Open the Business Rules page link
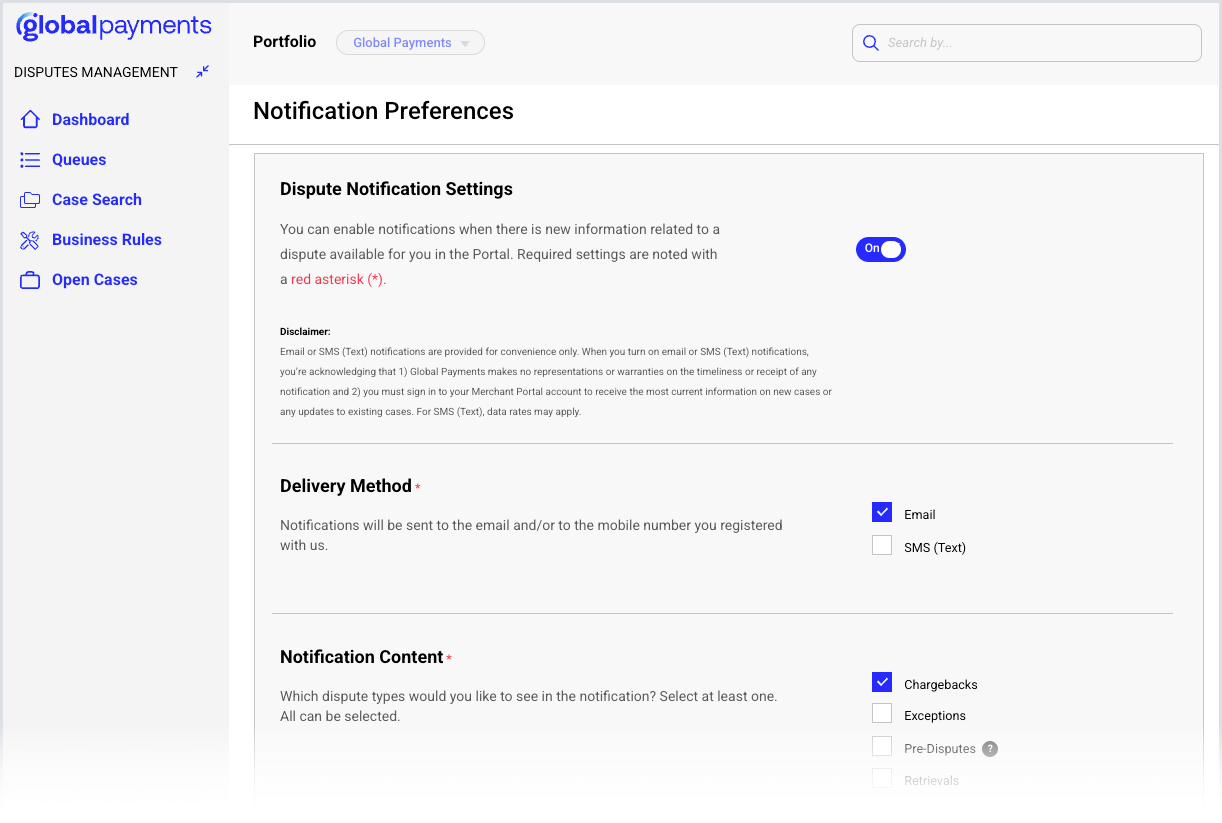The height and width of the screenshot is (823, 1222). click(107, 240)
